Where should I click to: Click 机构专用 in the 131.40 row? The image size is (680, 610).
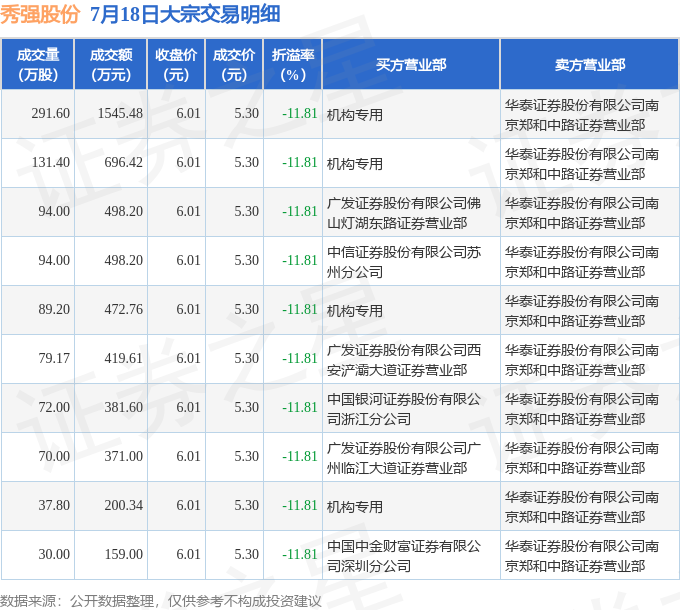click(354, 164)
